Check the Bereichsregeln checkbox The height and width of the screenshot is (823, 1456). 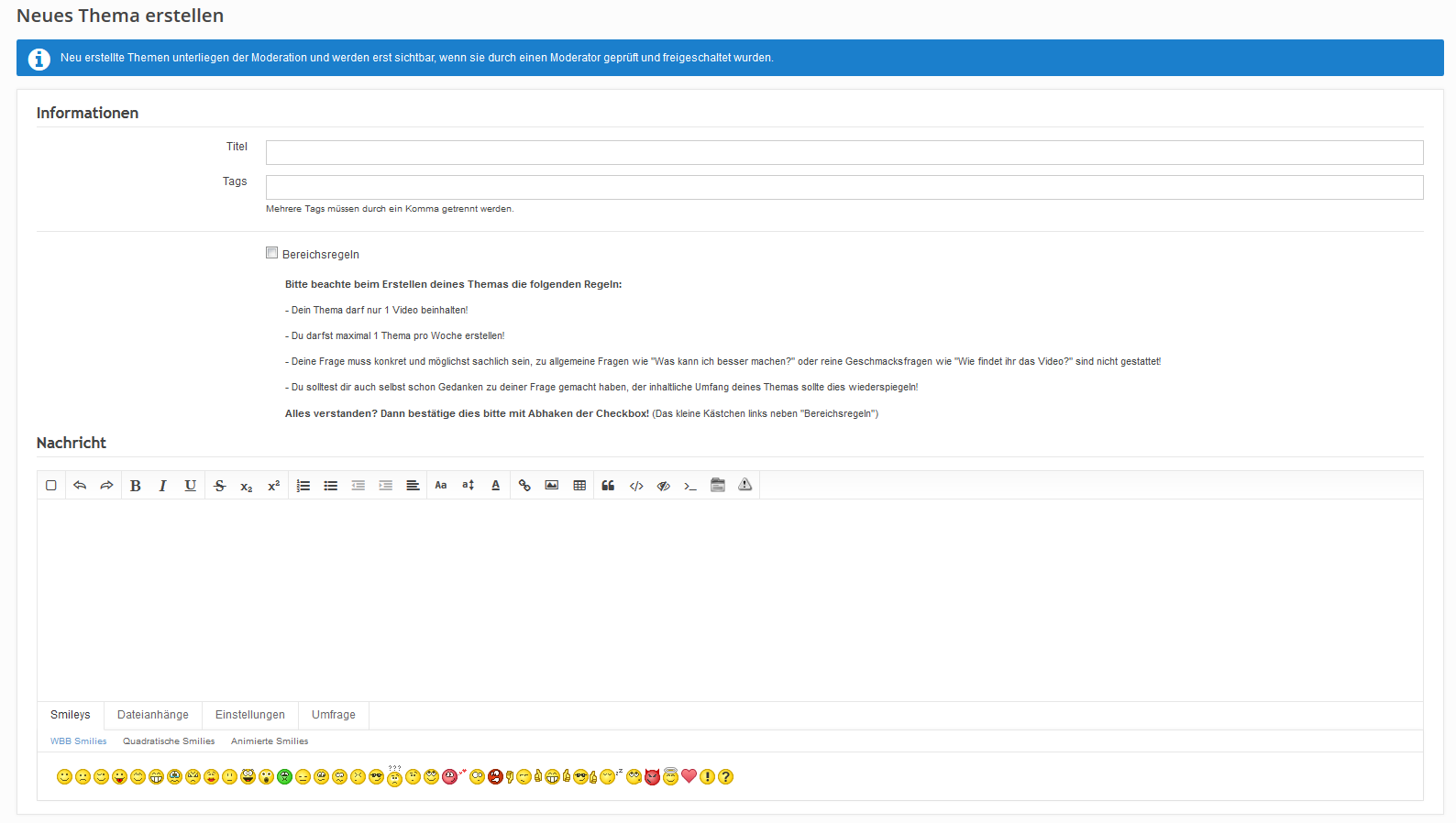(x=272, y=253)
